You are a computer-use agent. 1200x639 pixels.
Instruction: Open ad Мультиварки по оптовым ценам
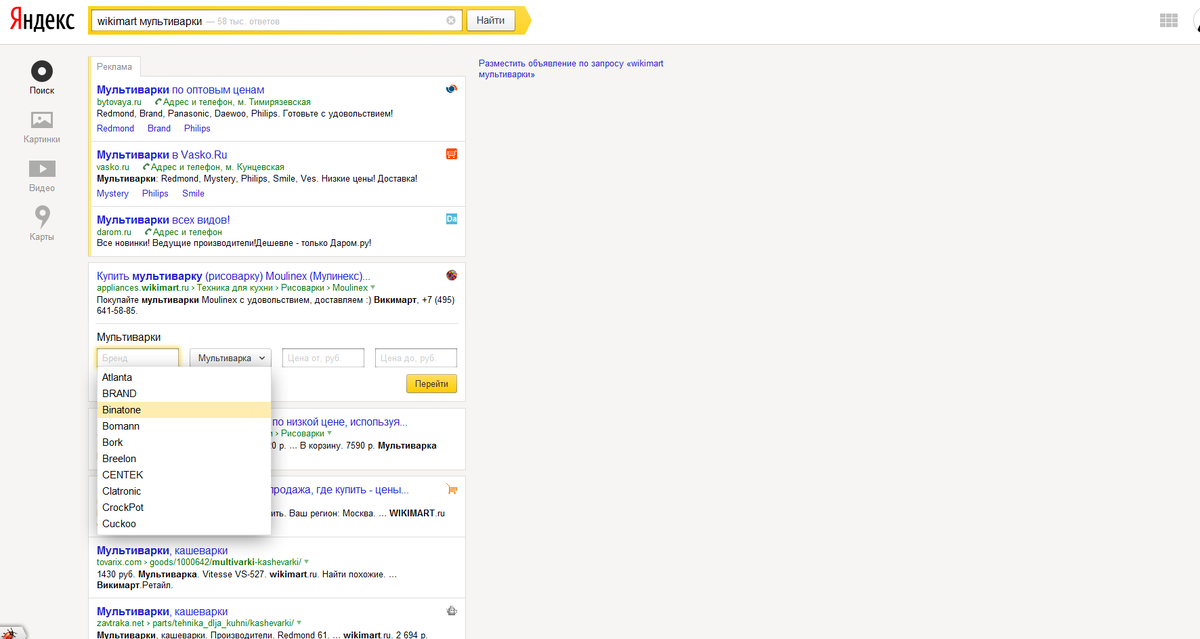tap(180, 90)
